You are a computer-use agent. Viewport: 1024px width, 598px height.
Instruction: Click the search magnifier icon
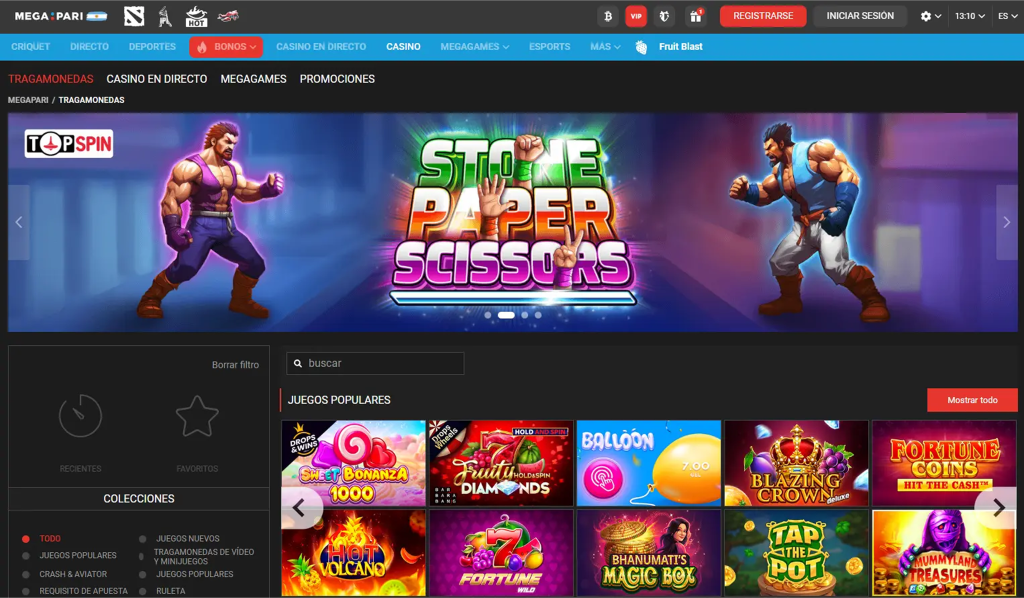[298, 364]
